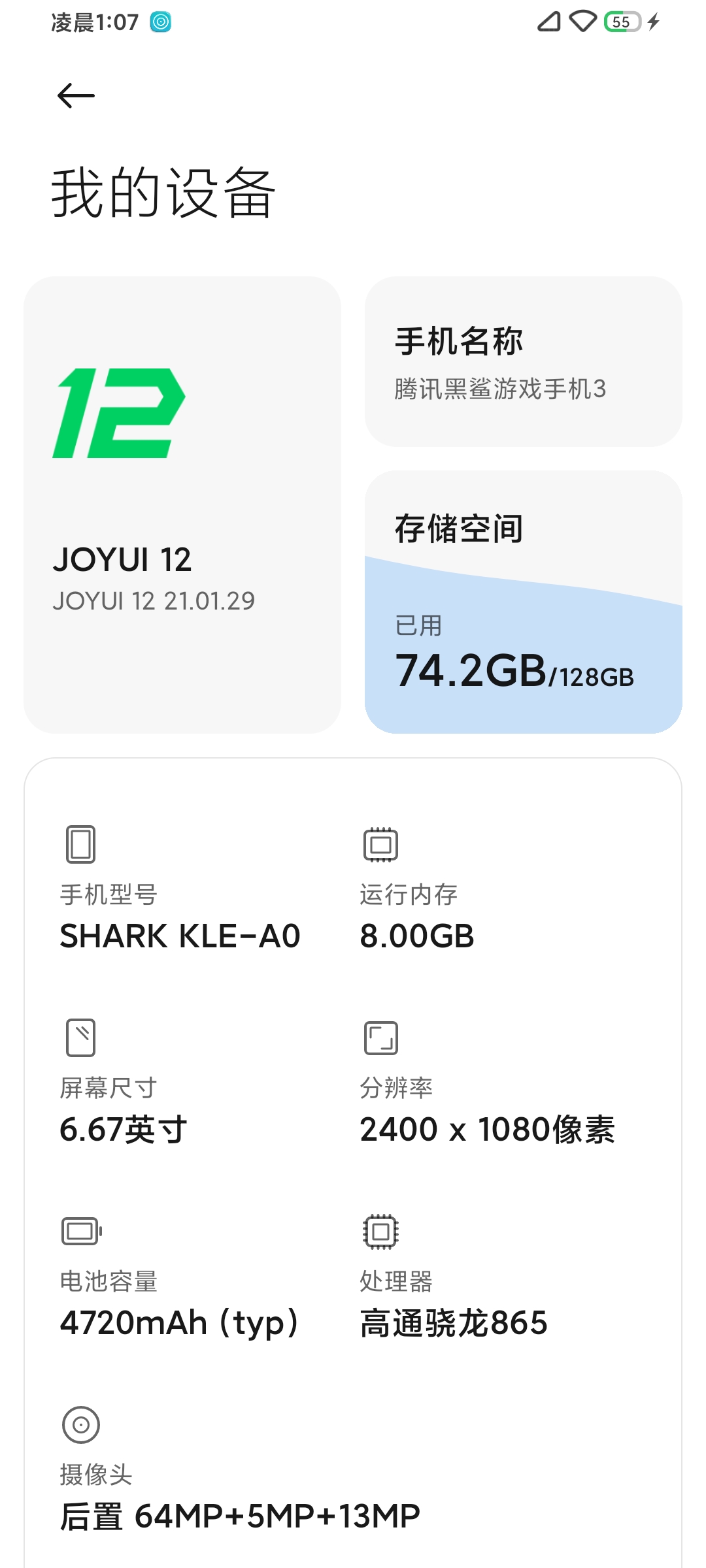Tap the screen size icon

[81, 1037]
